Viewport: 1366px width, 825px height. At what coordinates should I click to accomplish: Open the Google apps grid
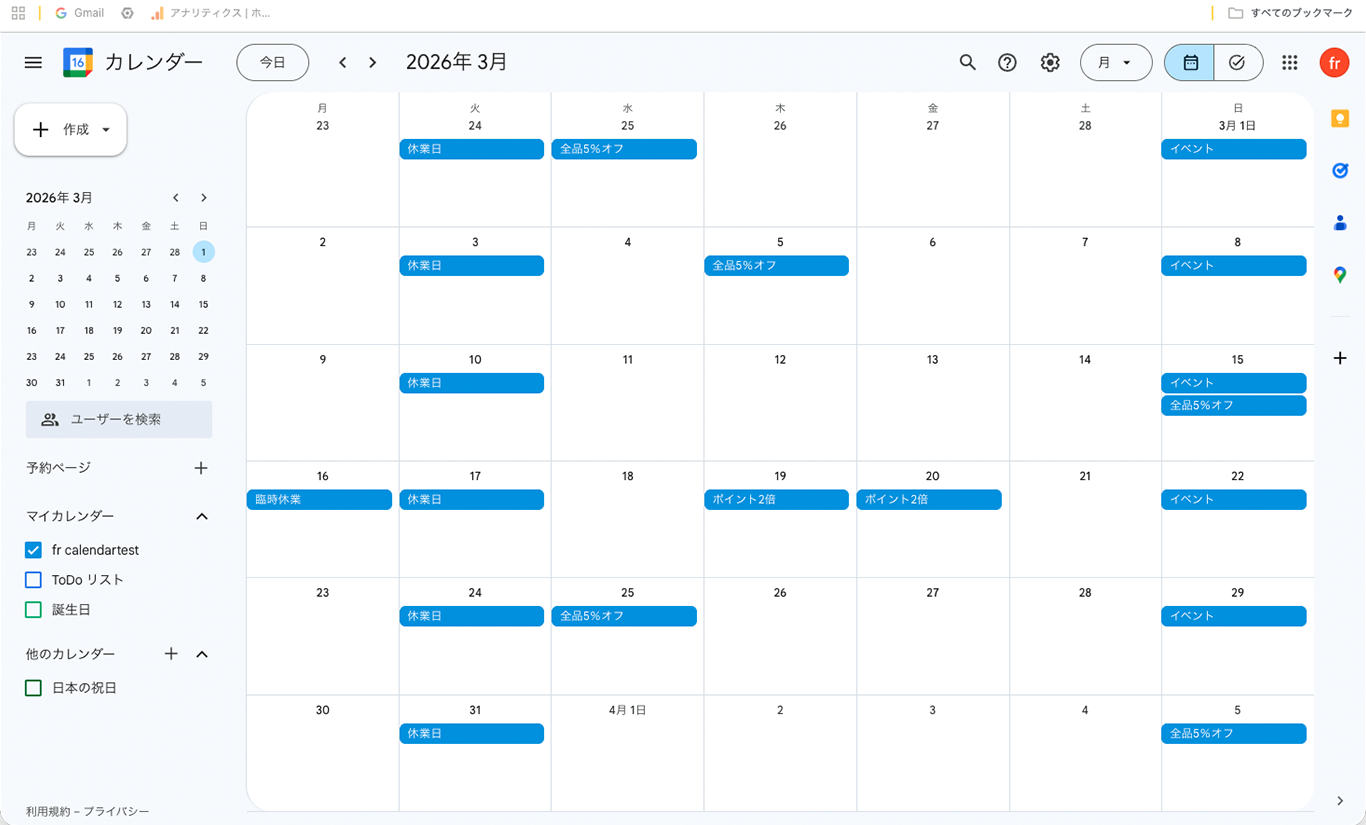coord(1289,63)
